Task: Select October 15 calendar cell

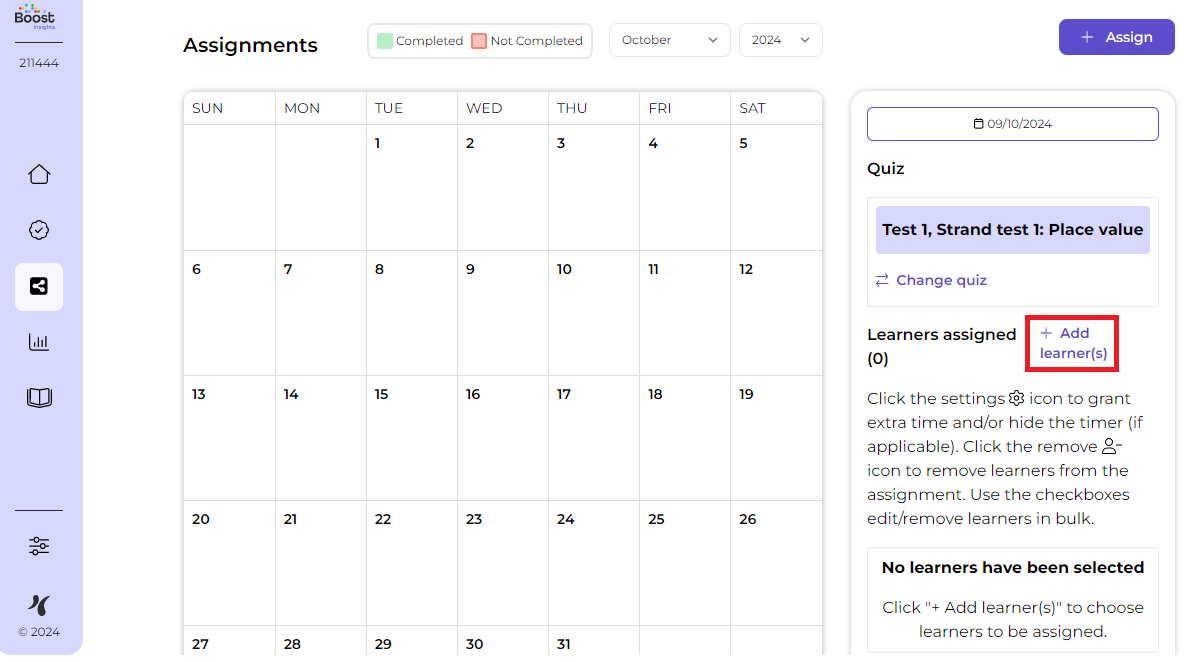Action: click(x=411, y=437)
